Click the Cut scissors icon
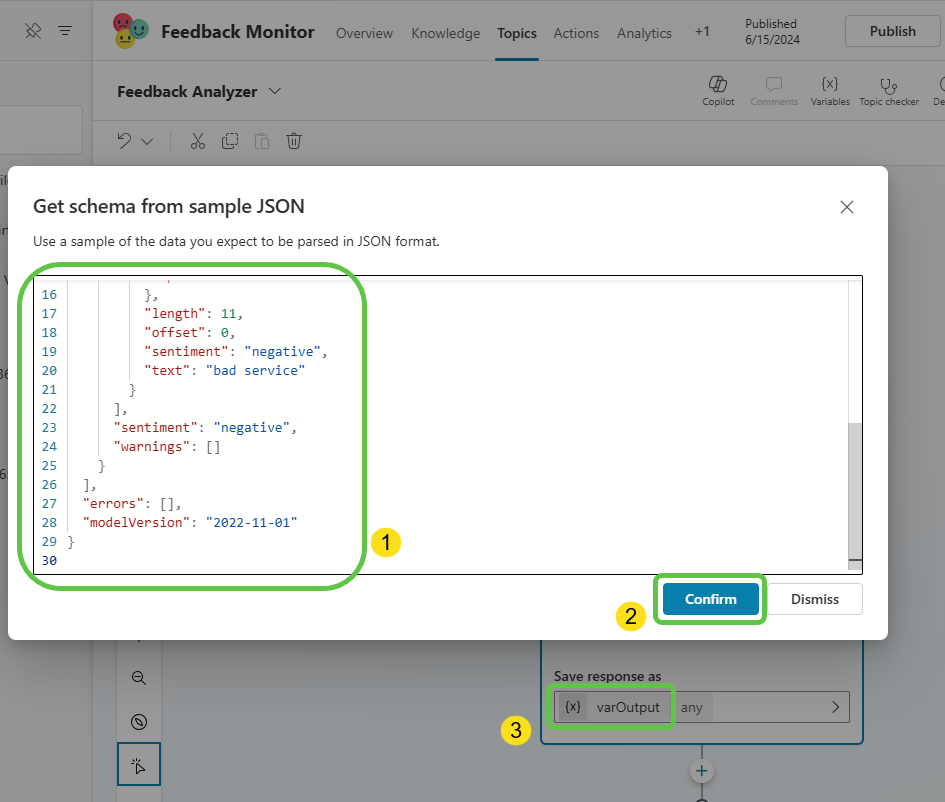This screenshot has width=945, height=802. (x=197, y=141)
